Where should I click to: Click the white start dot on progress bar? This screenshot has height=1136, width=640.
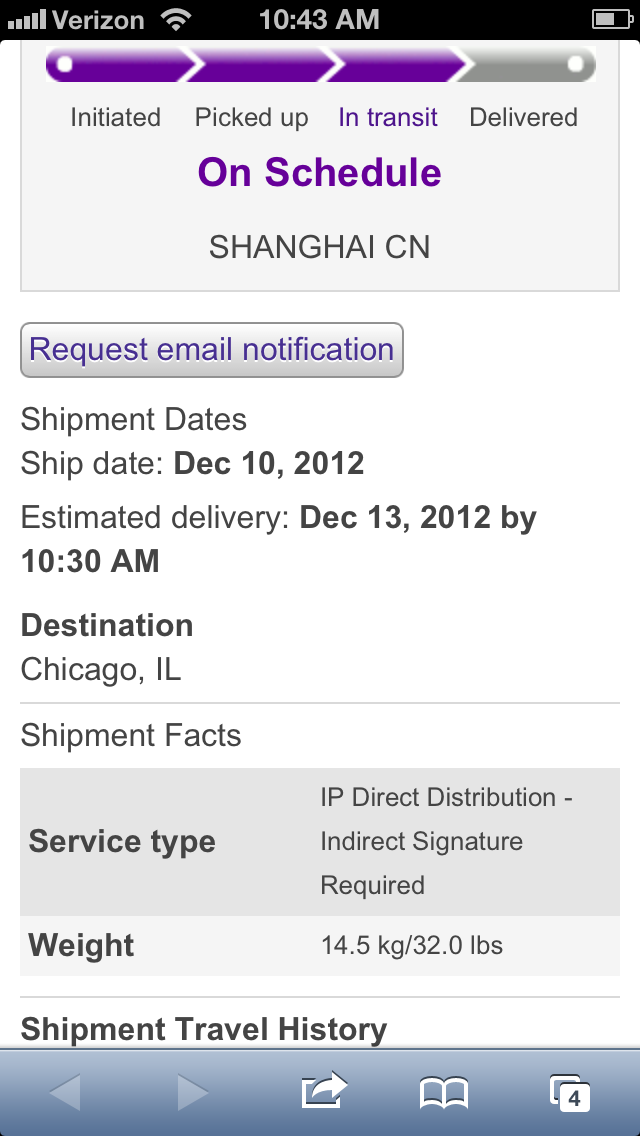[x=65, y=64]
